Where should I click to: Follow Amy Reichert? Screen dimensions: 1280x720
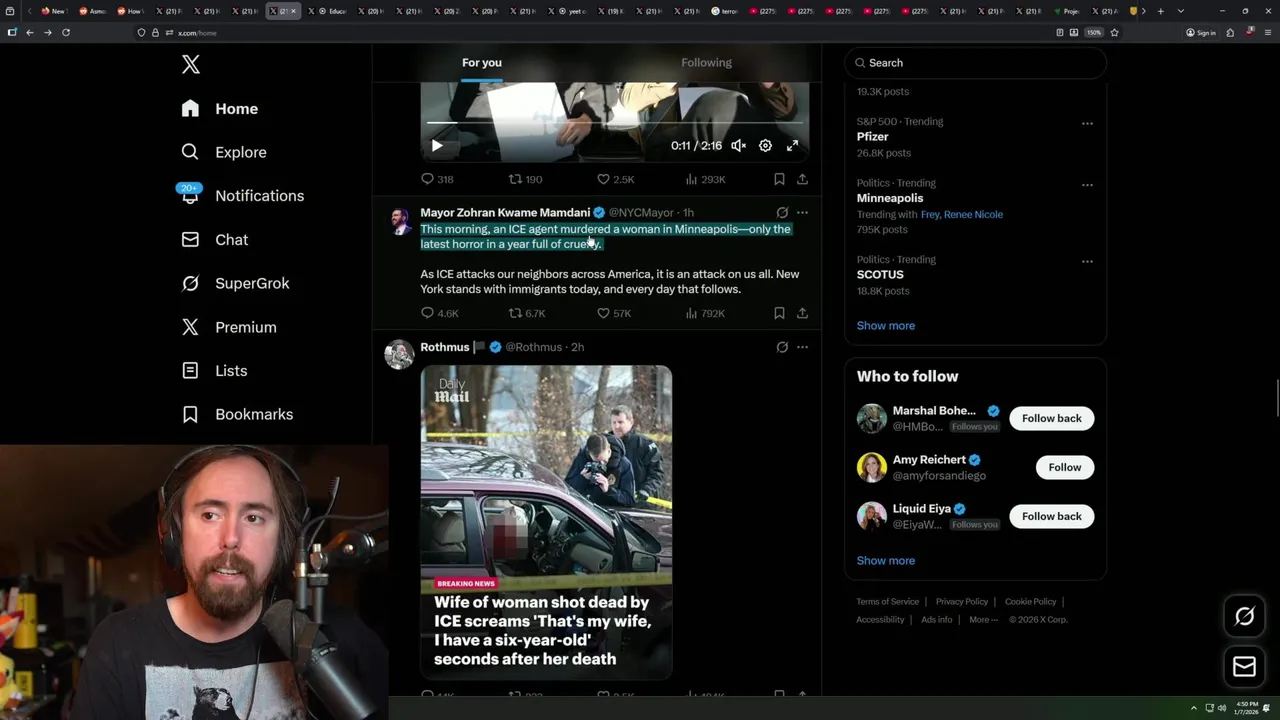(1065, 467)
